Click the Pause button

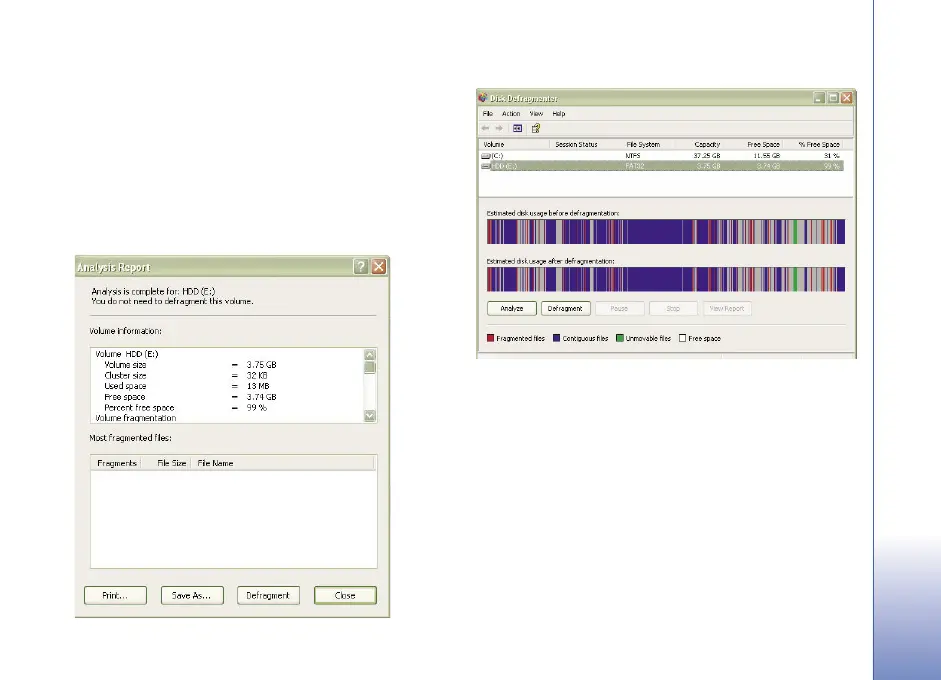(619, 308)
